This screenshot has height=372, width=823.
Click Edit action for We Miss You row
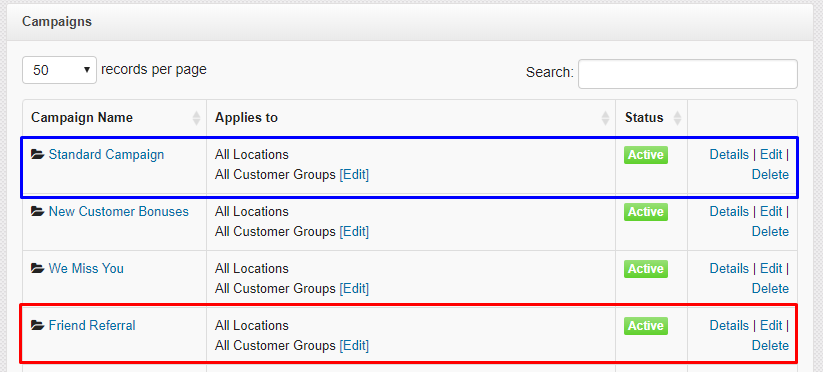click(771, 269)
